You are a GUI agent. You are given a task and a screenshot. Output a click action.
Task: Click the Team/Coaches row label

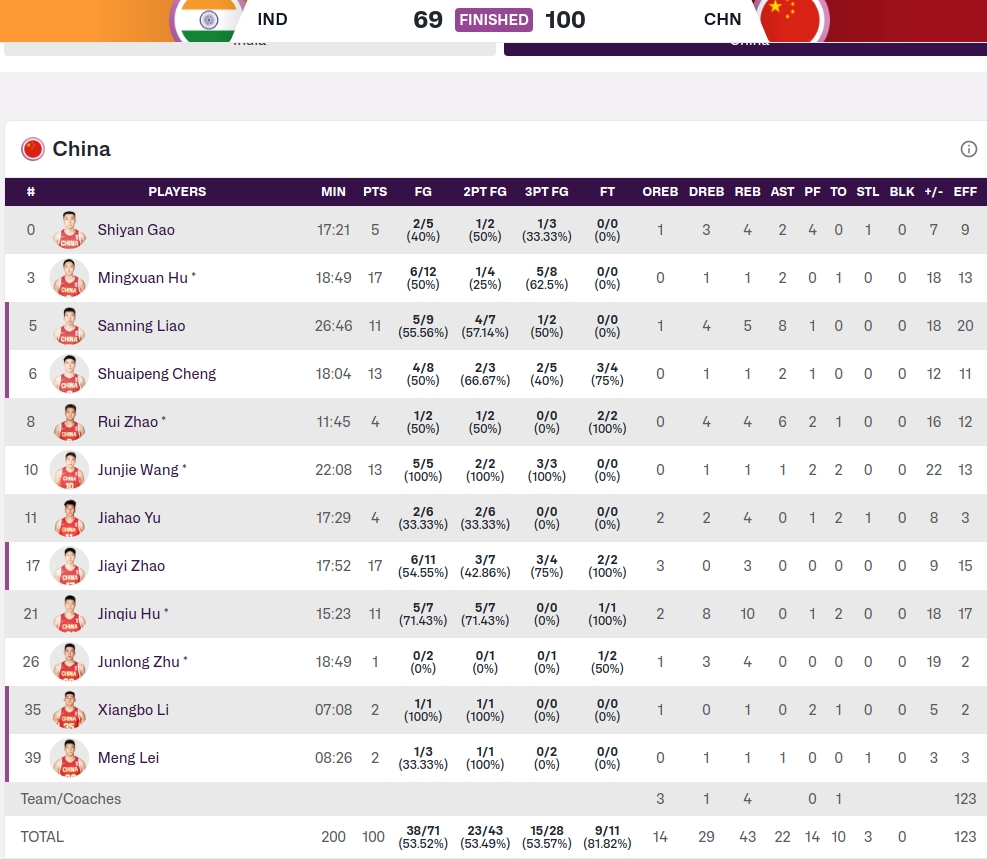click(70, 799)
